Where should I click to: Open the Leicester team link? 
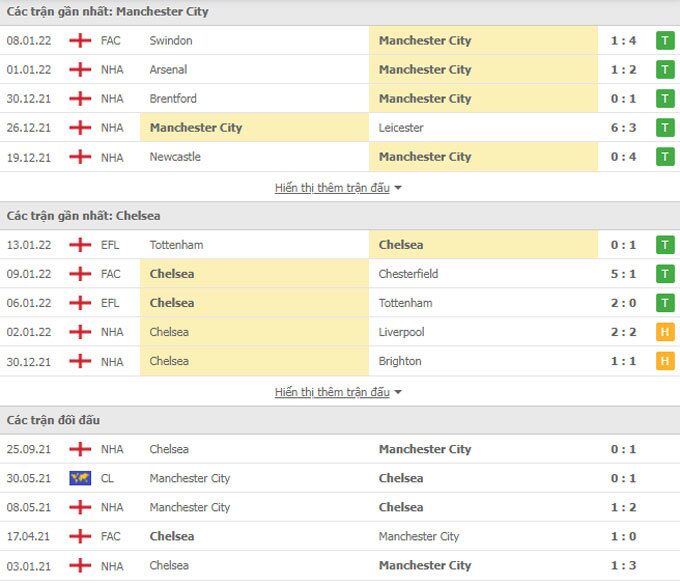(x=401, y=128)
